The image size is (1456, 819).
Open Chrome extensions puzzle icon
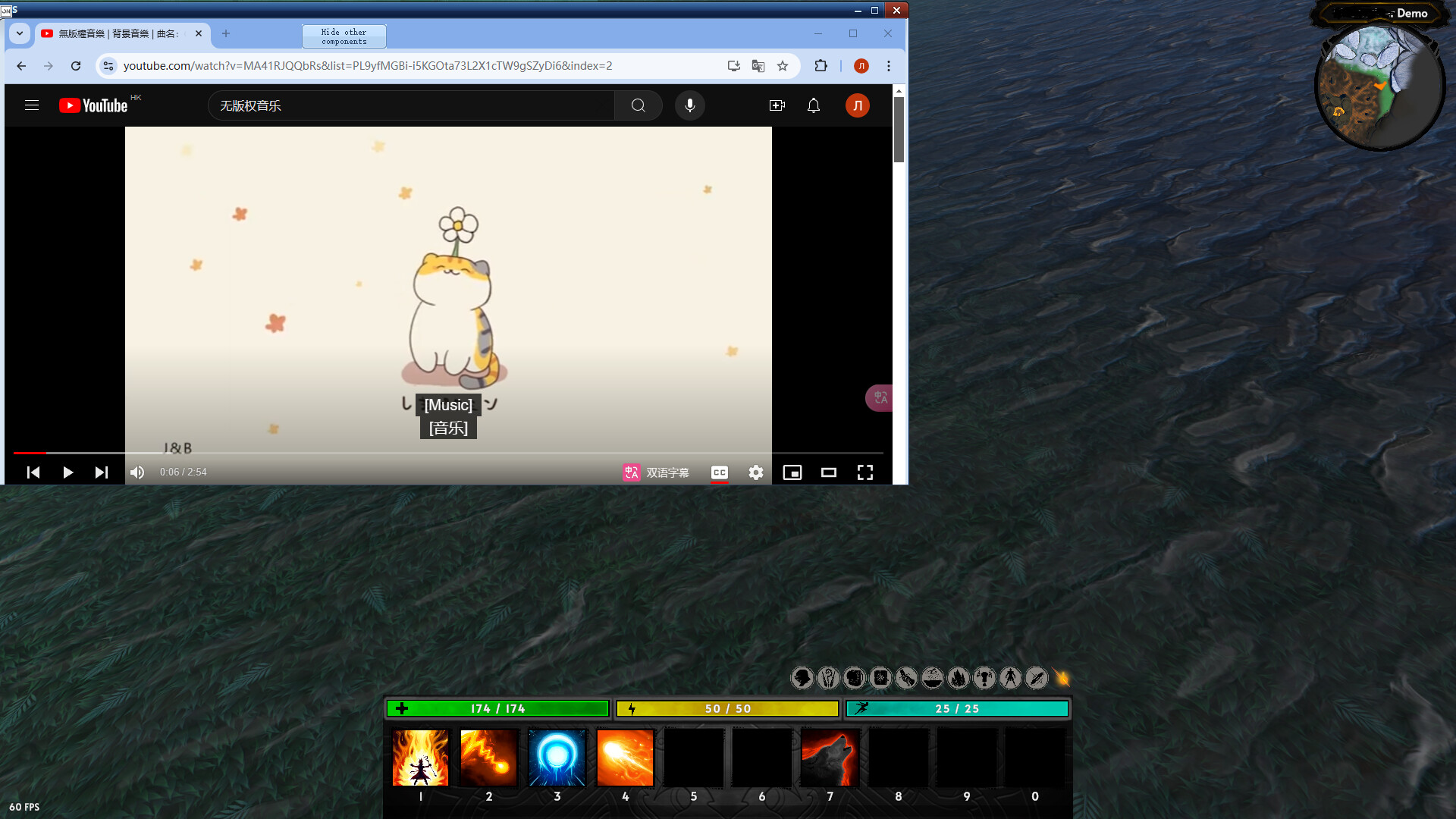821,66
